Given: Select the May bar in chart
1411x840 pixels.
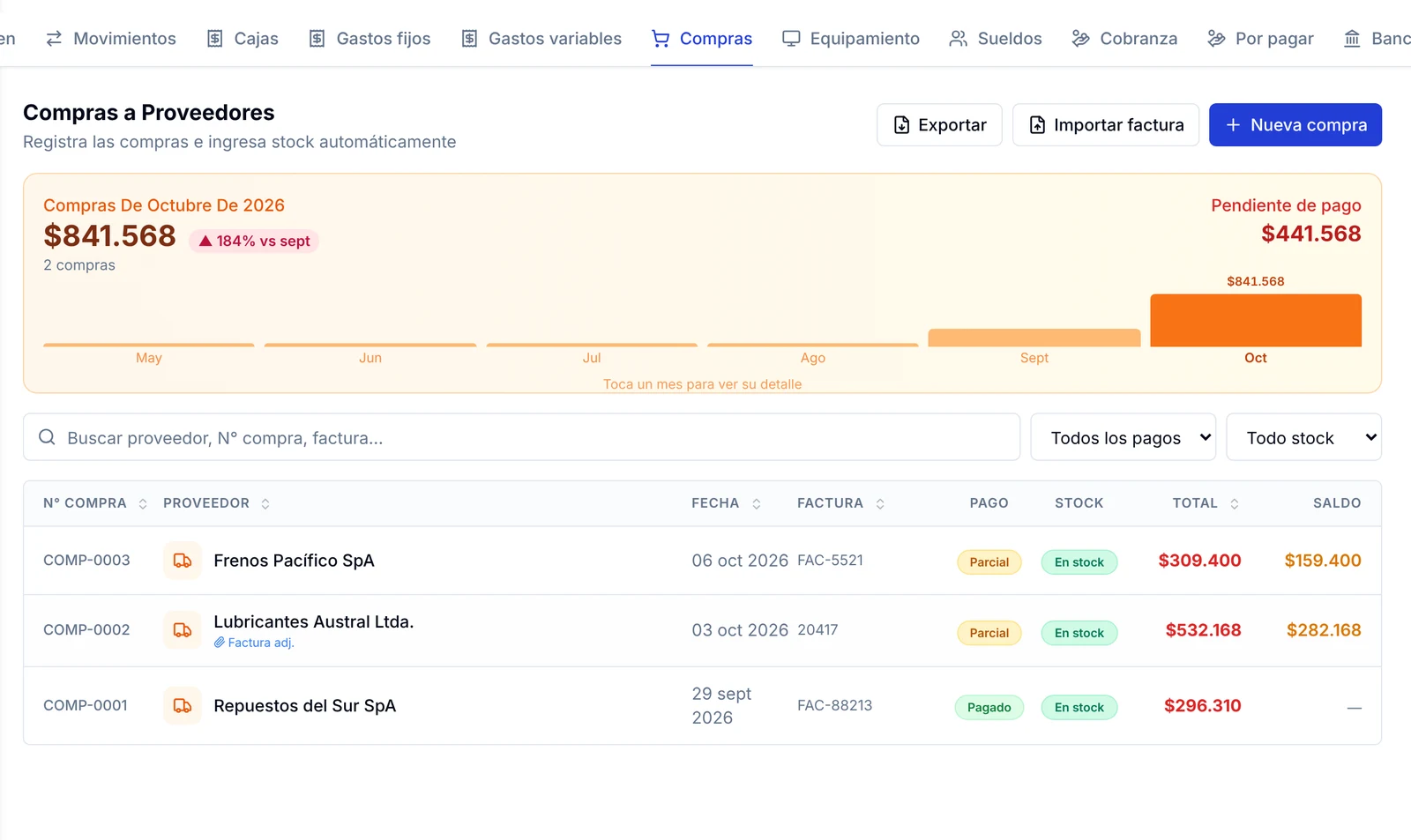Looking at the screenshot, I should 149,345.
